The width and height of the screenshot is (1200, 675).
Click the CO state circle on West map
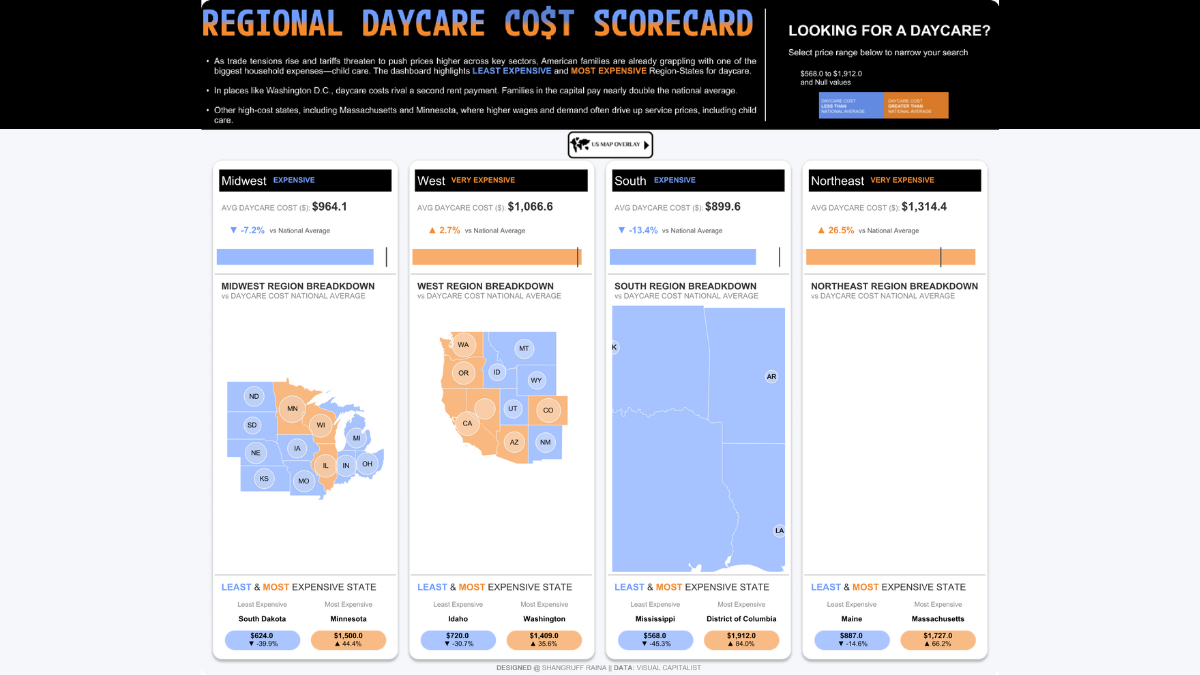(547, 410)
